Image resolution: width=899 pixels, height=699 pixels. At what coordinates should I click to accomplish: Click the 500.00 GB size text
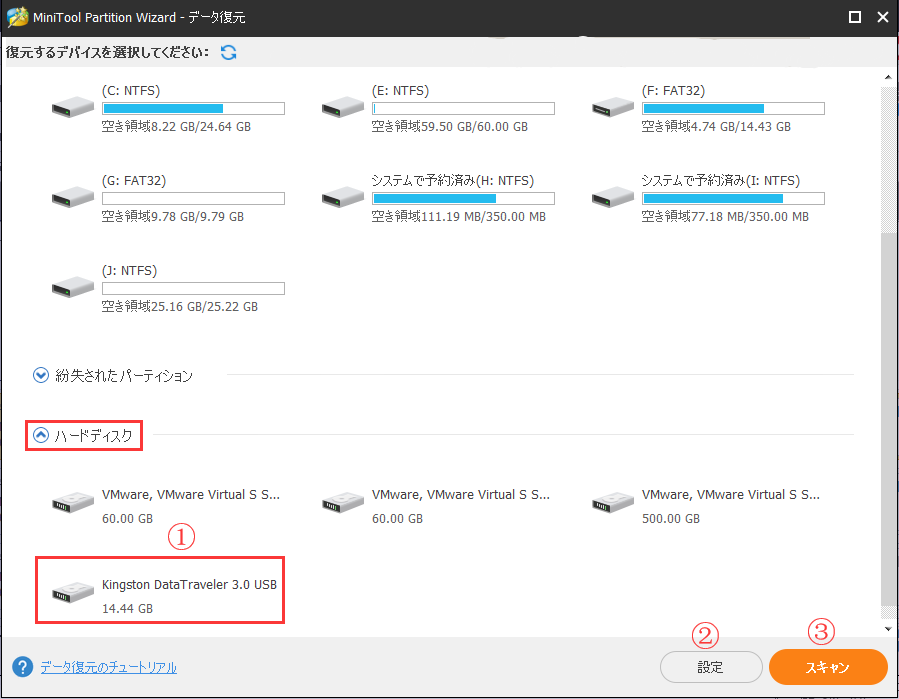[671, 518]
